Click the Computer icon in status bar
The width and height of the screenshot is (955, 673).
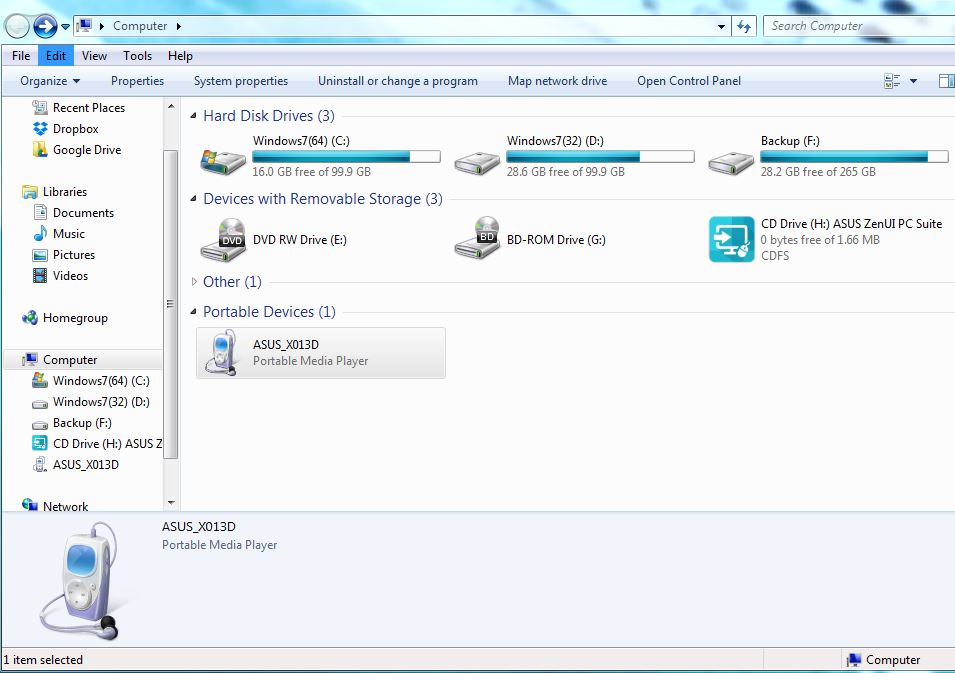(854, 660)
